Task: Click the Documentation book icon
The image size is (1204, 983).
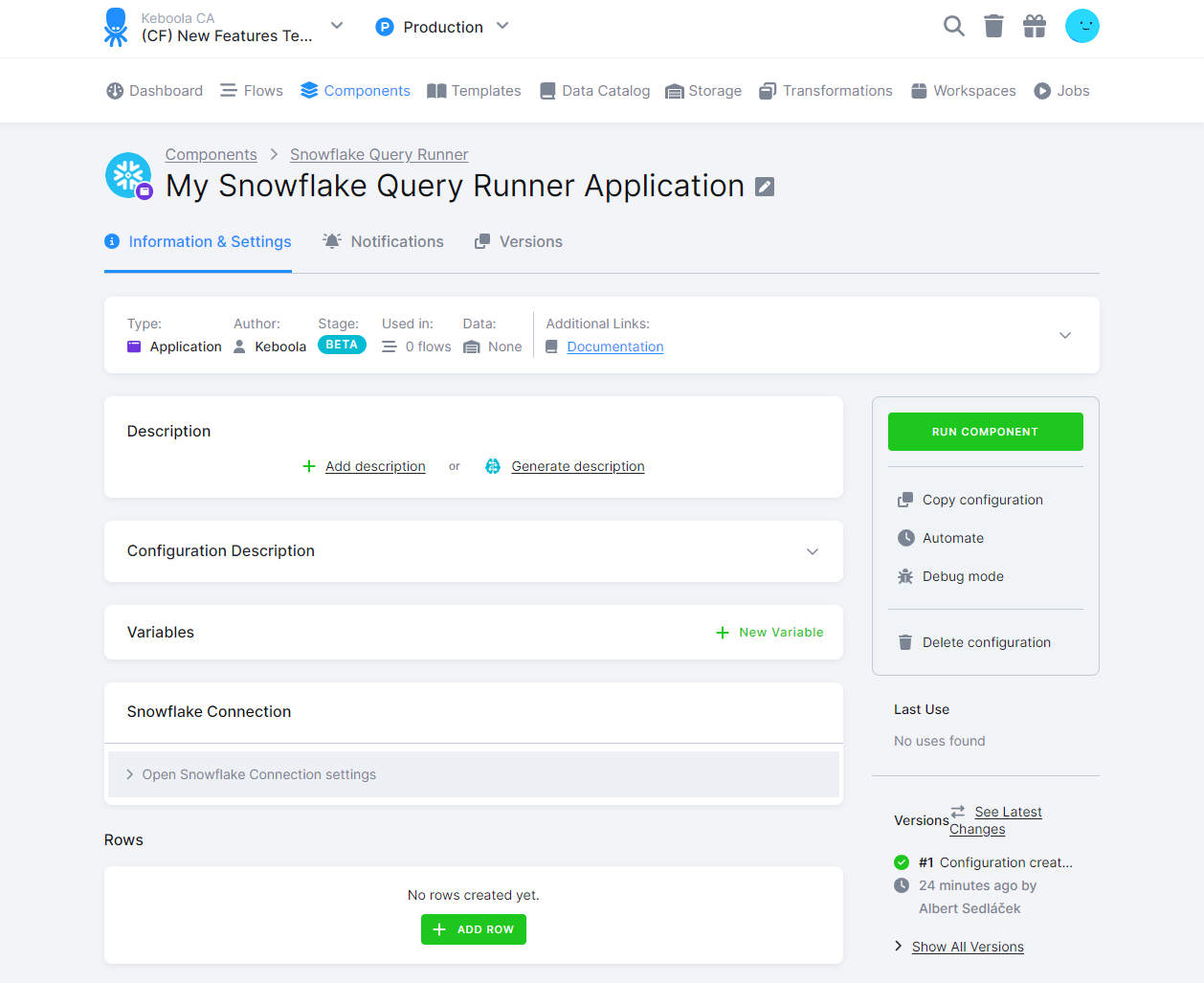Action: coord(551,346)
